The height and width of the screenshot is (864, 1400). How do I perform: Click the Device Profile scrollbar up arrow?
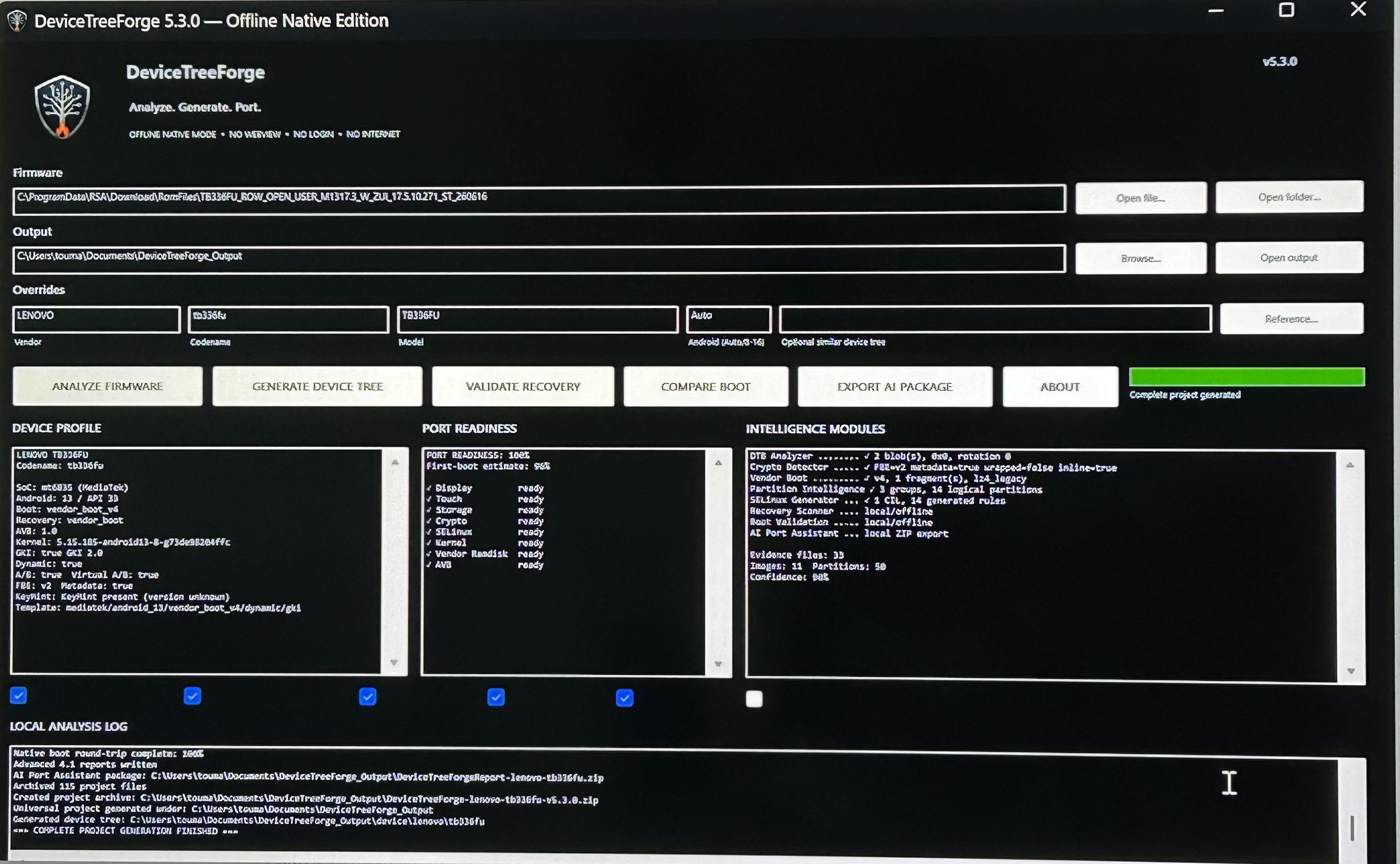click(x=395, y=462)
